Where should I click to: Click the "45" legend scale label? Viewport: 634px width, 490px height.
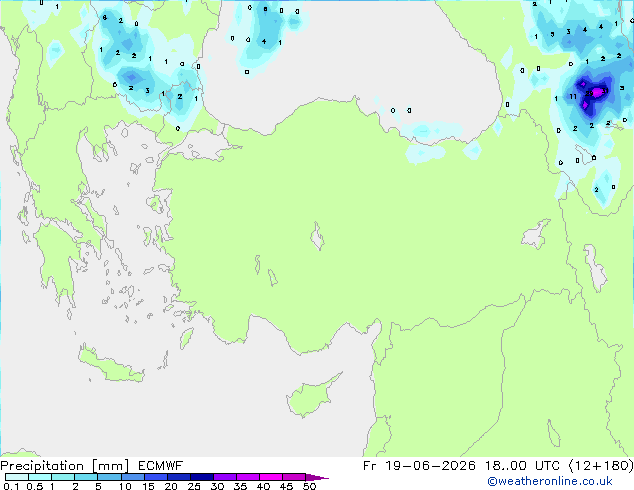tap(286, 486)
